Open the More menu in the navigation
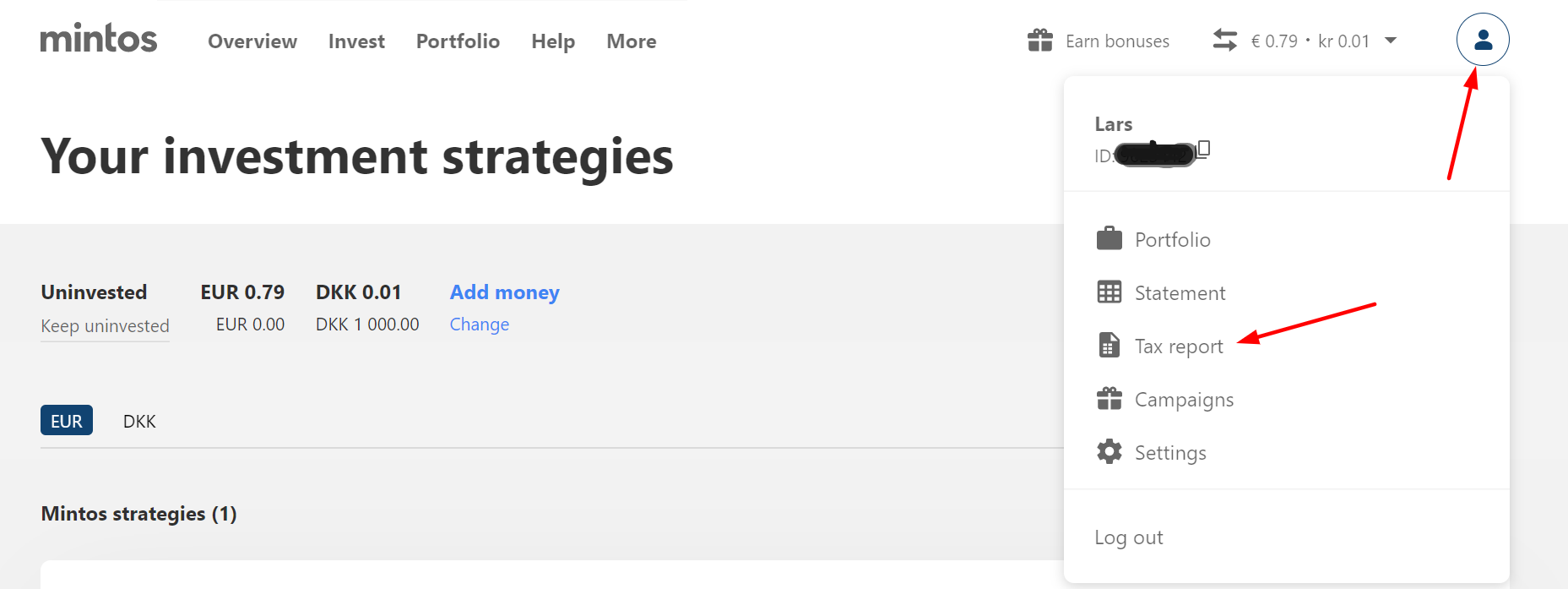 click(632, 41)
